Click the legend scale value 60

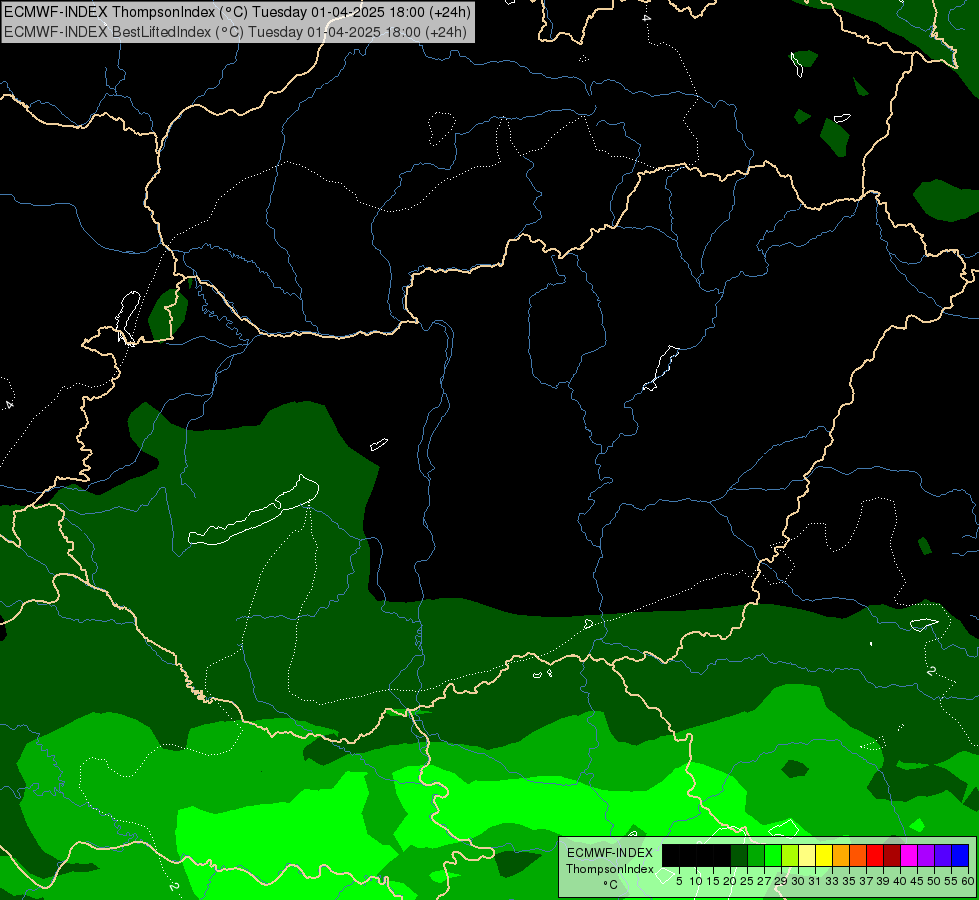point(968,881)
